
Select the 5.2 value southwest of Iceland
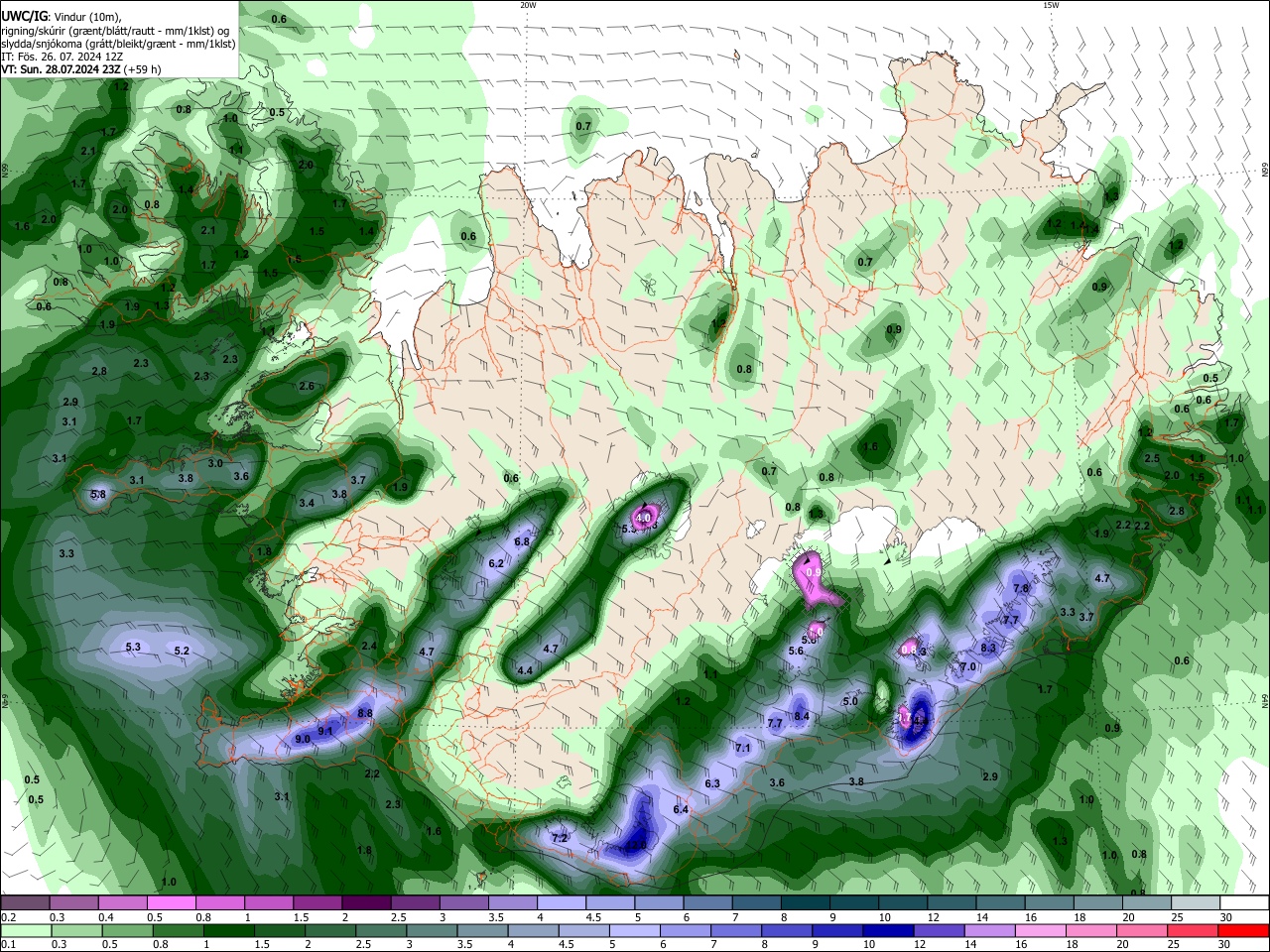(x=182, y=651)
